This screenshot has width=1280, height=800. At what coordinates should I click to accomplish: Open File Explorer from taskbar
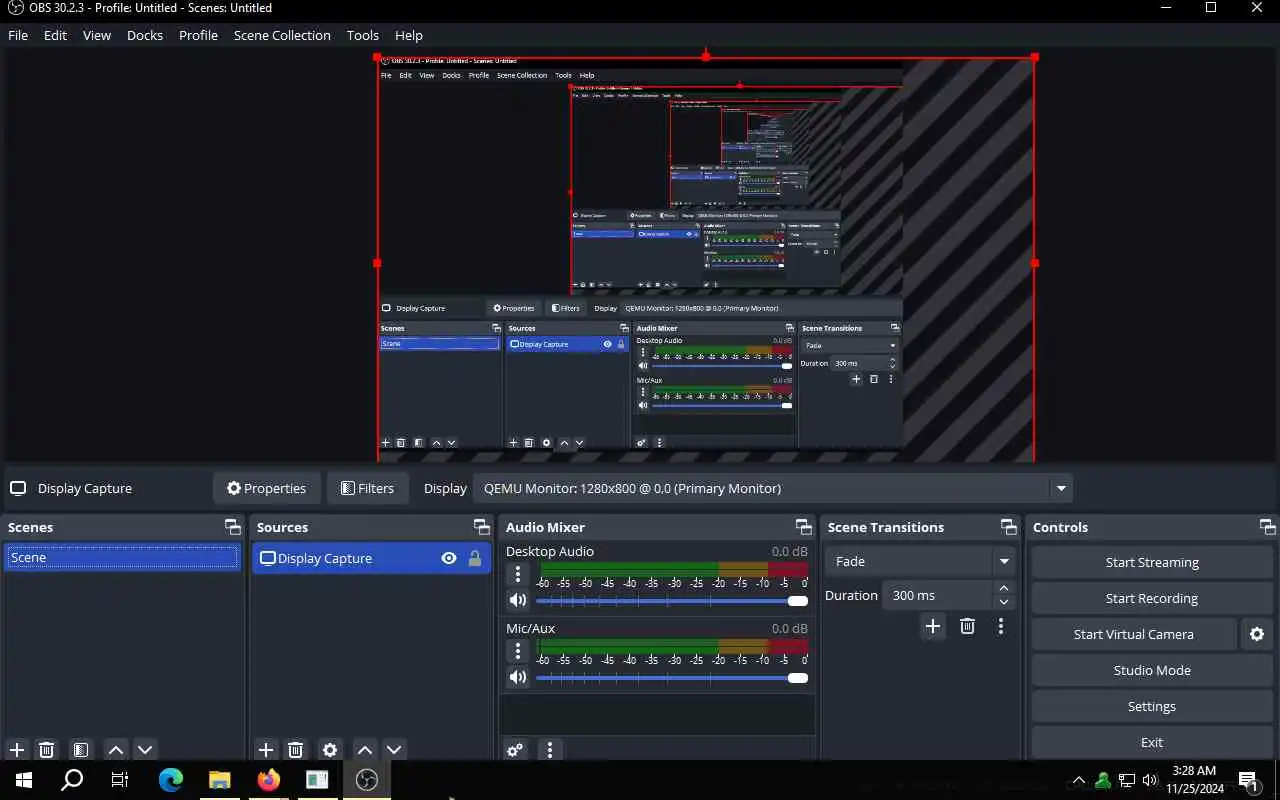(220, 780)
